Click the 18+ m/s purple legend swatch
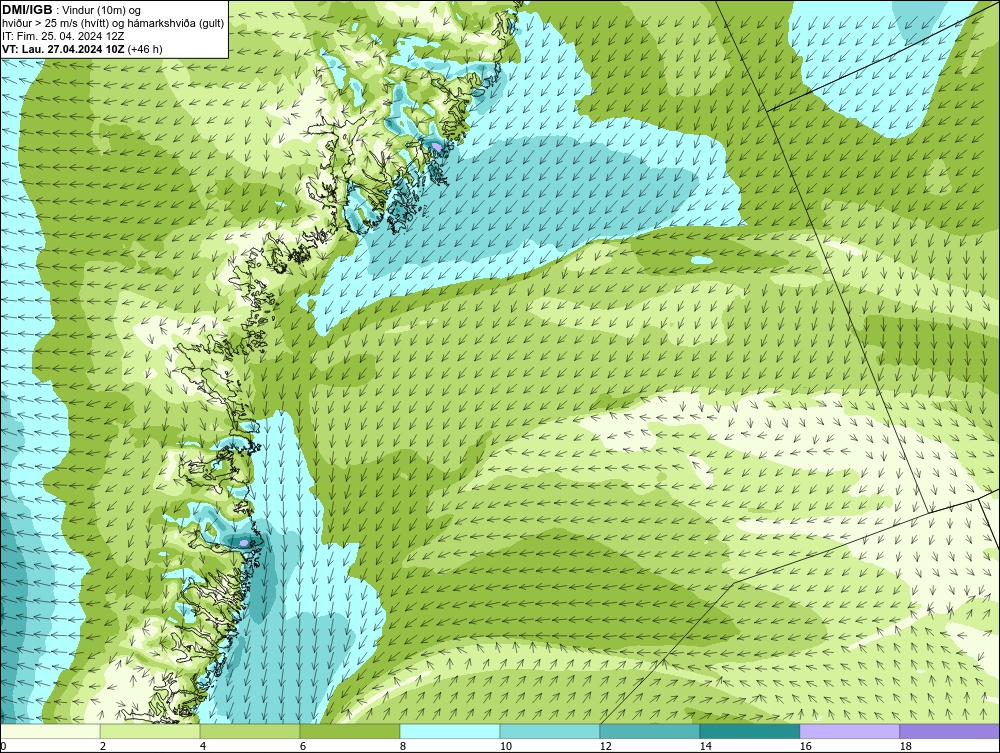Image resolution: width=1000 pixels, height=753 pixels. click(950, 731)
